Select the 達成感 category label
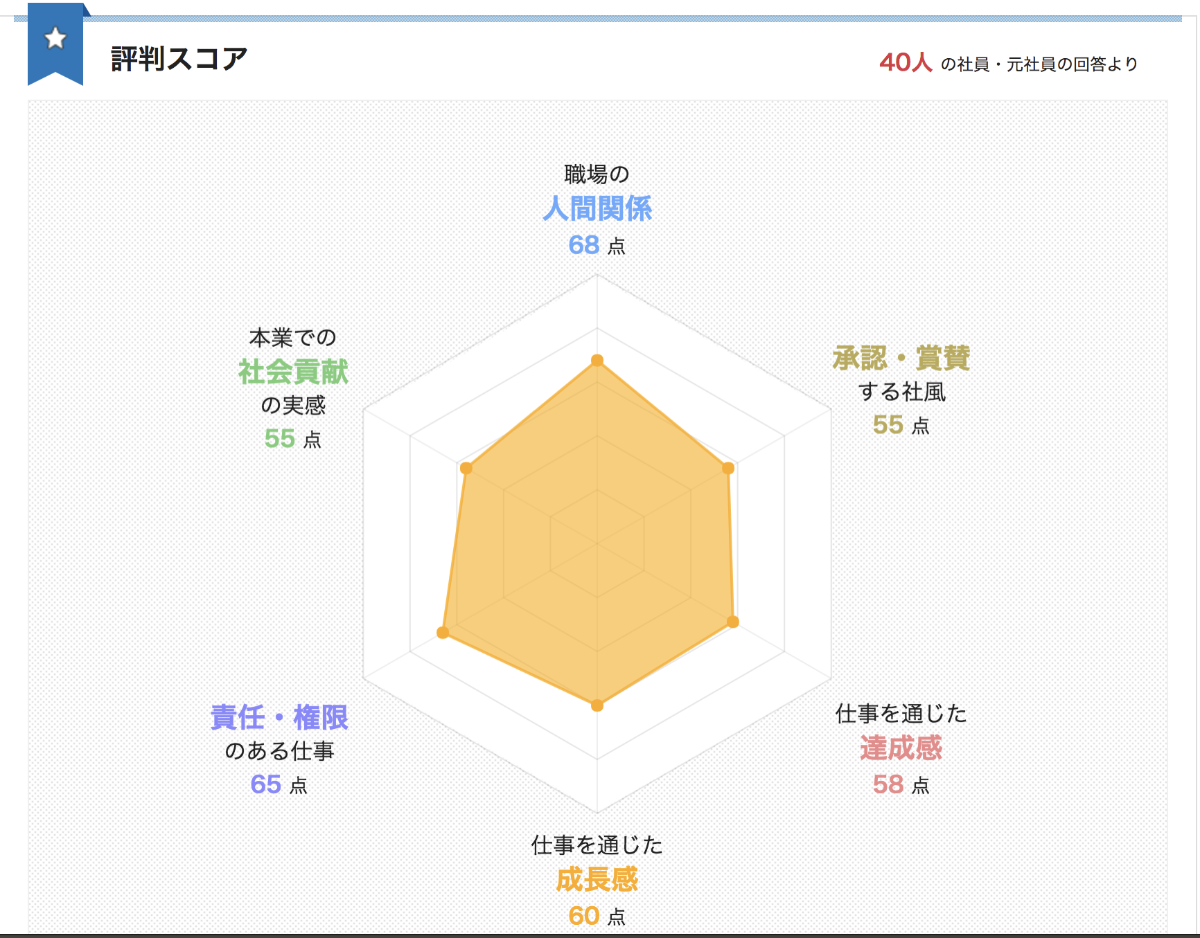Image resolution: width=1200 pixels, height=938 pixels. 901,747
